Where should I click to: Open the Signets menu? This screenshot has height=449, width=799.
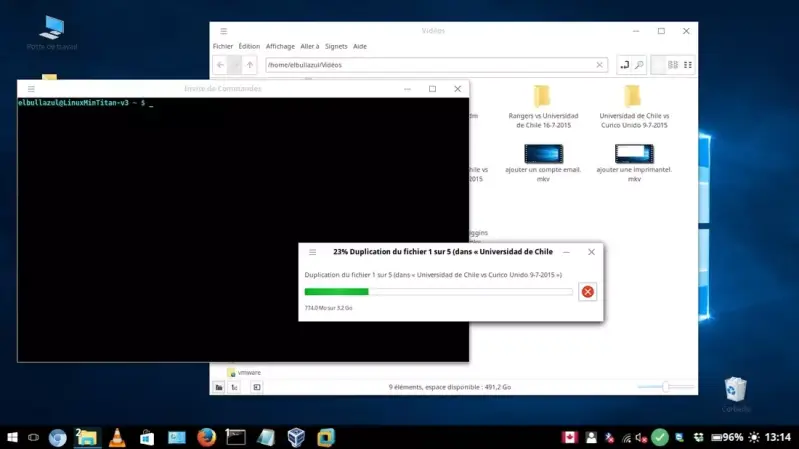pyautogui.click(x=336, y=46)
